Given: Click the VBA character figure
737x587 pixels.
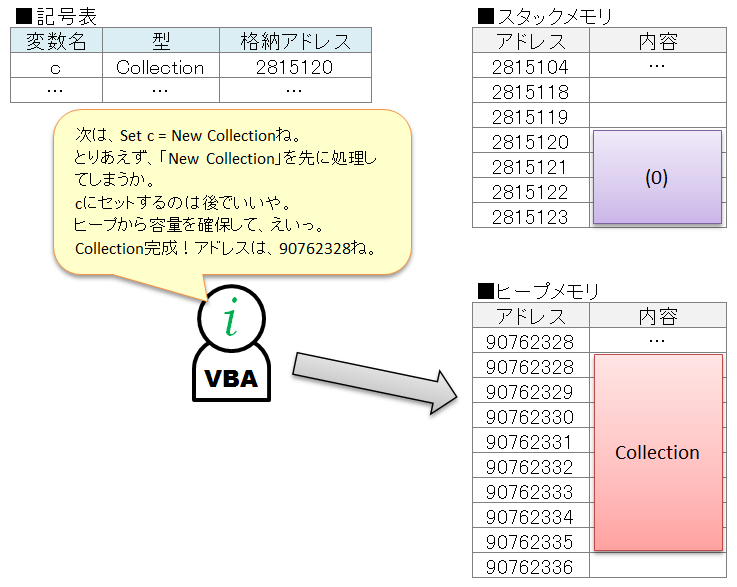Looking at the screenshot, I should click(x=231, y=343).
